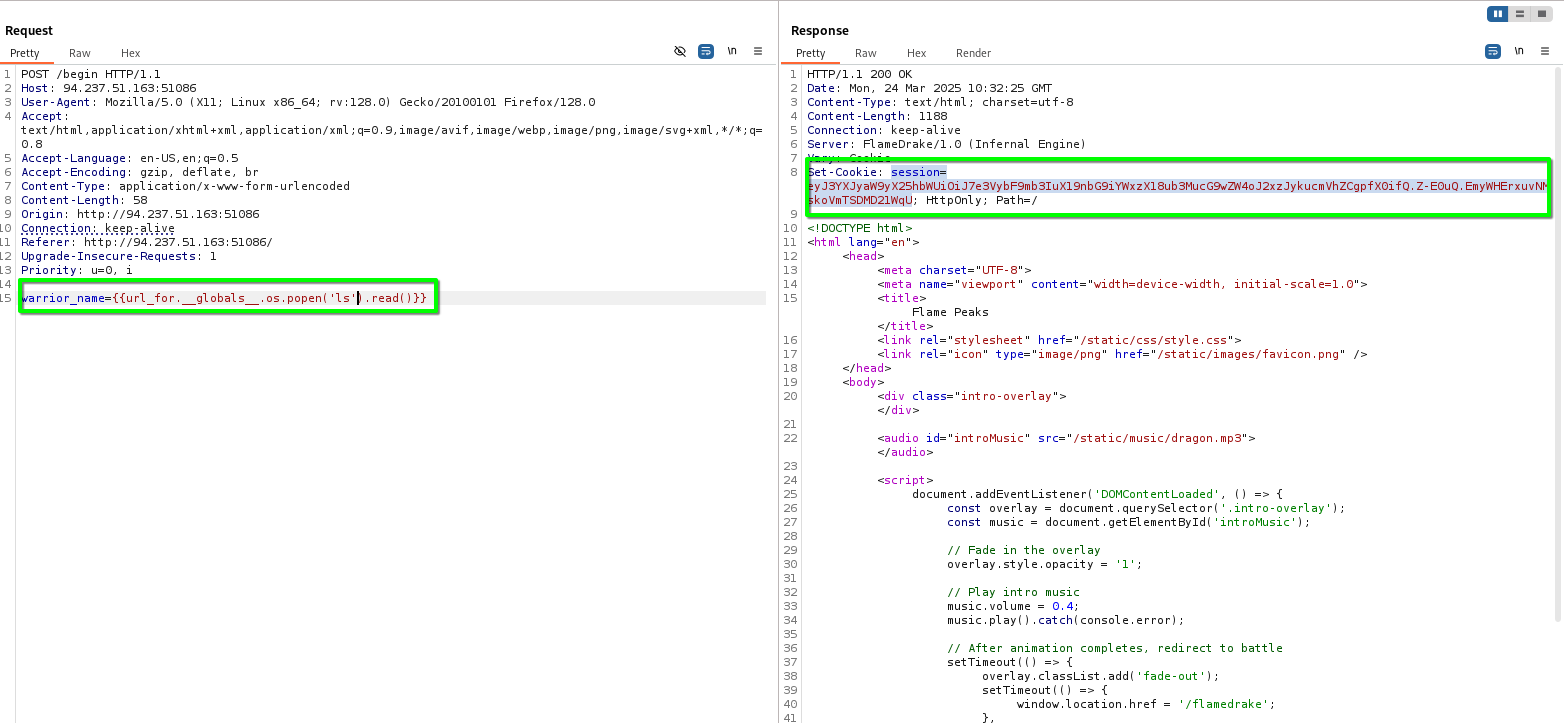Open the Response Render tab
The width and height of the screenshot is (1564, 723).
tap(974, 53)
